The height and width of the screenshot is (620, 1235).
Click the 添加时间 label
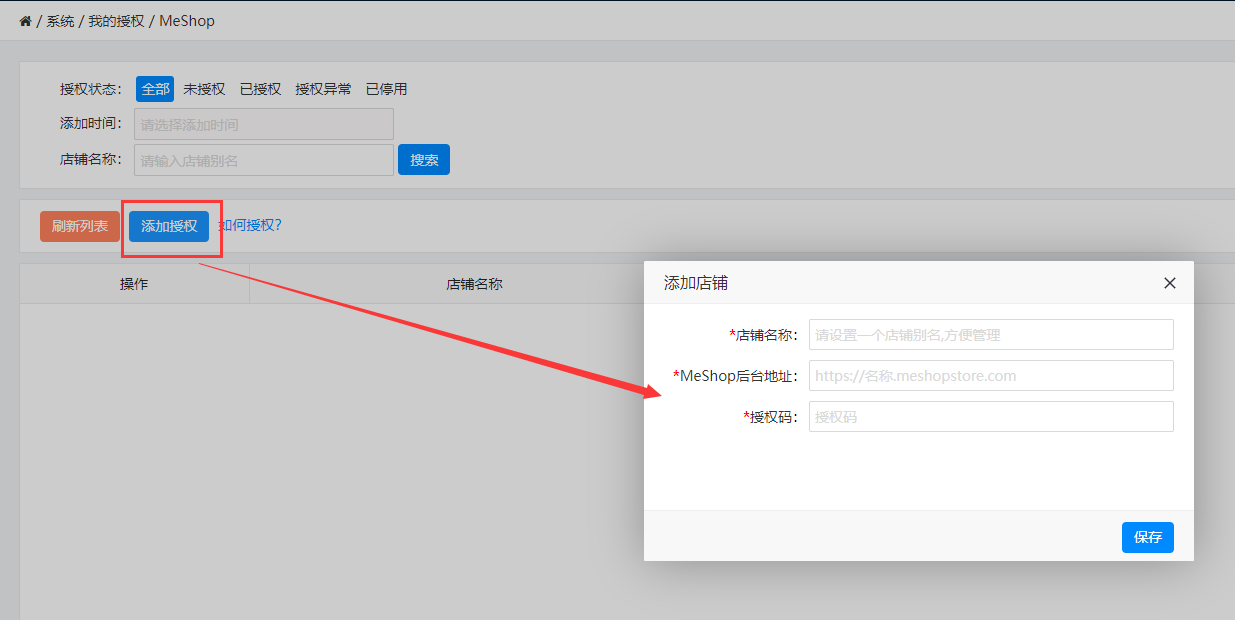90,124
